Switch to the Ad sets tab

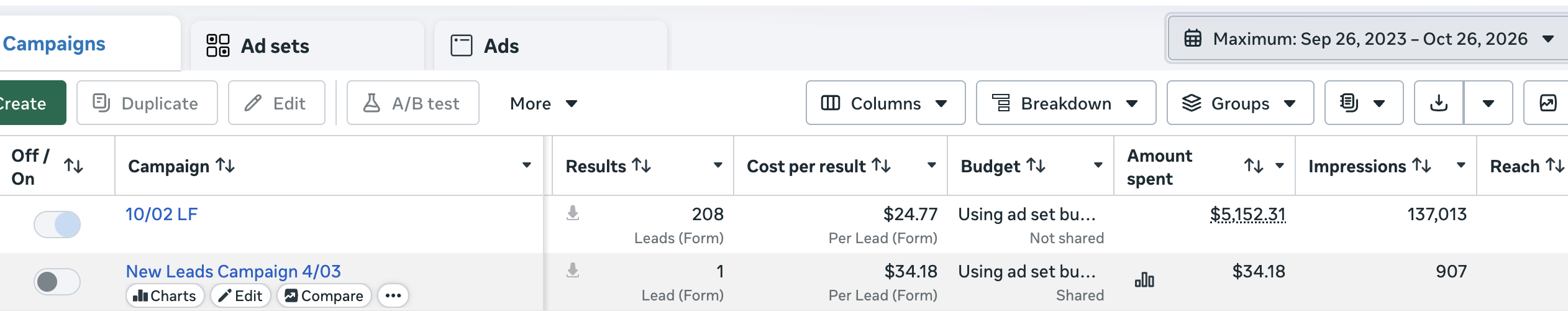point(307,45)
